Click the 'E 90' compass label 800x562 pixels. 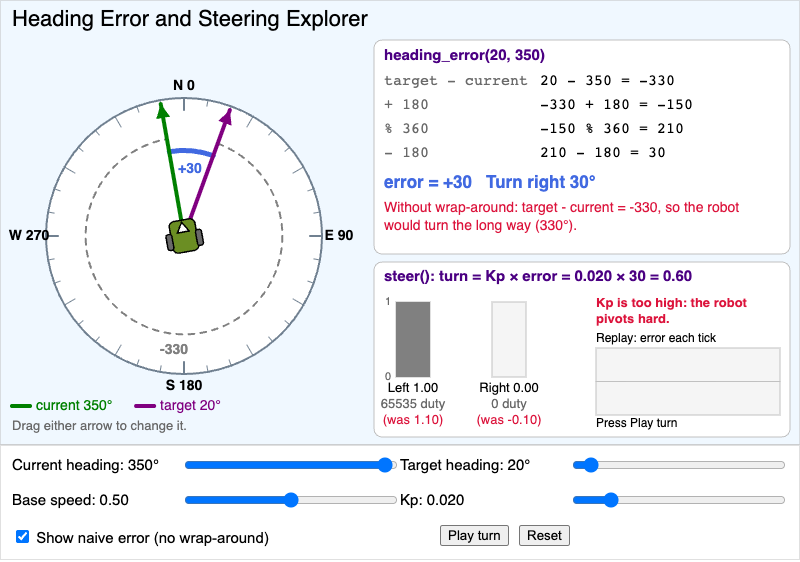339,235
